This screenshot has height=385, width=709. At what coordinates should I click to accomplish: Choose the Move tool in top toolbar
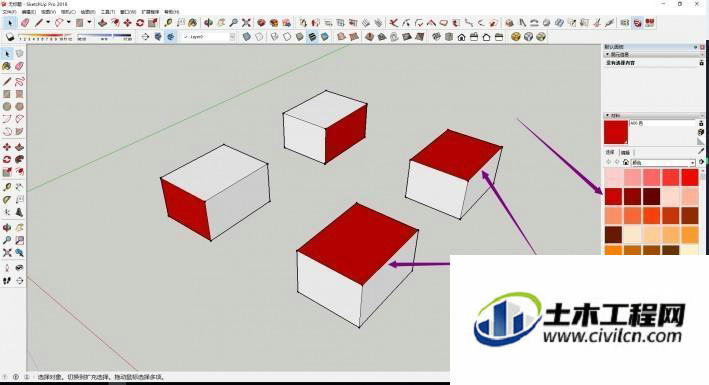[x=128, y=23]
